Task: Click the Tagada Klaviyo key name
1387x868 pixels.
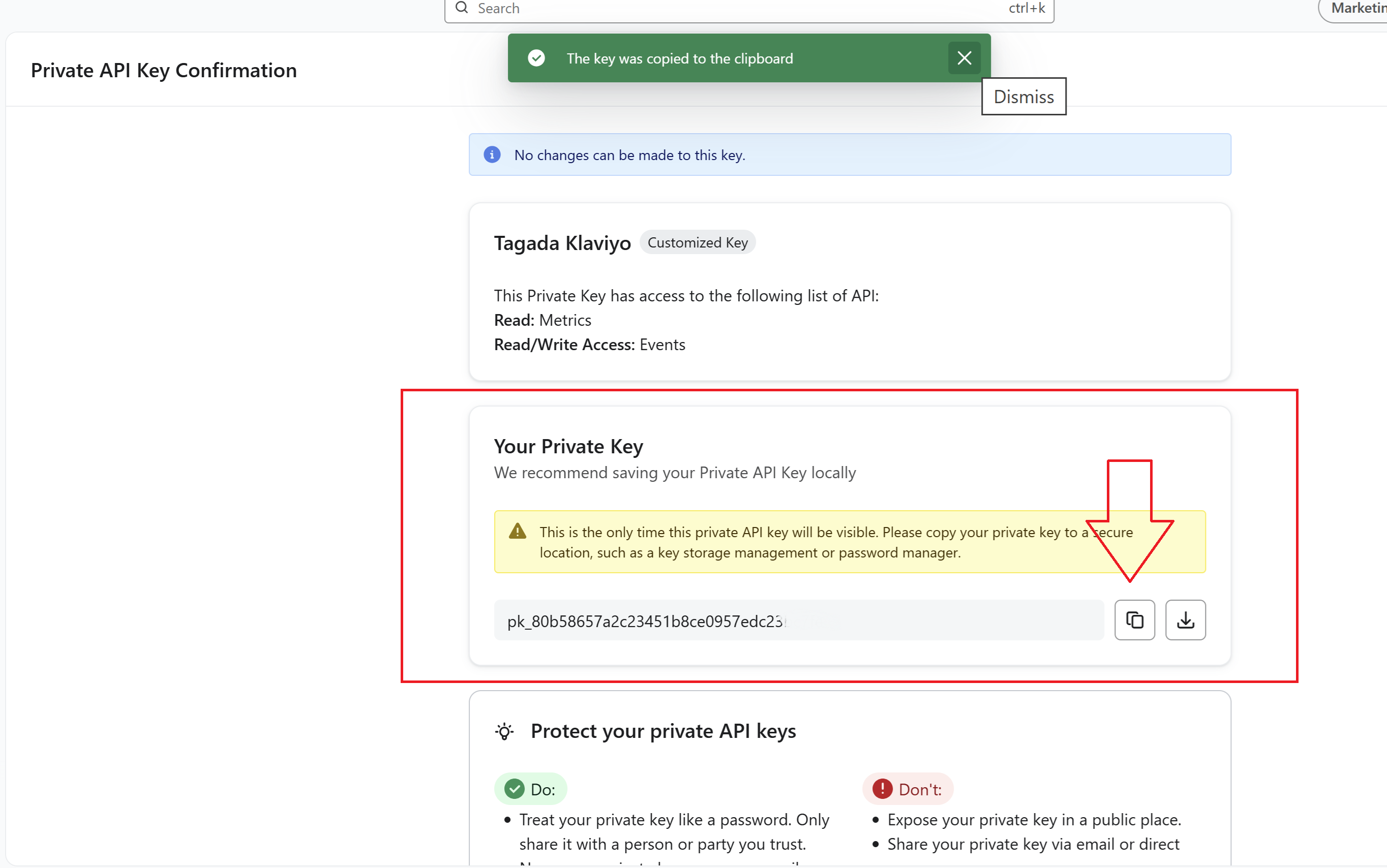Action: pos(562,243)
